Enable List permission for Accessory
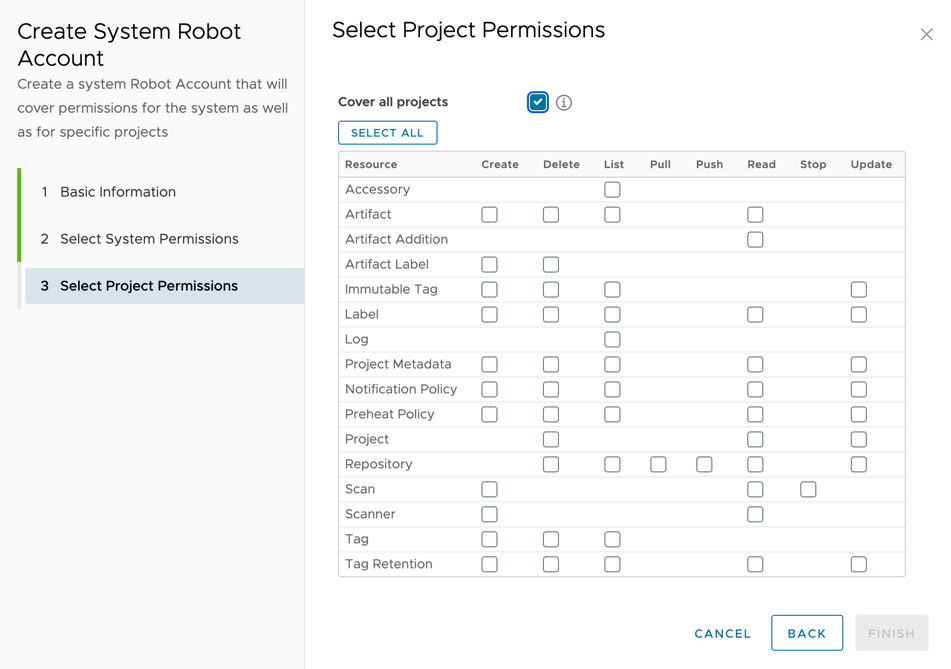Image resolution: width=951 pixels, height=669 pixels. (x=612, y=189)
